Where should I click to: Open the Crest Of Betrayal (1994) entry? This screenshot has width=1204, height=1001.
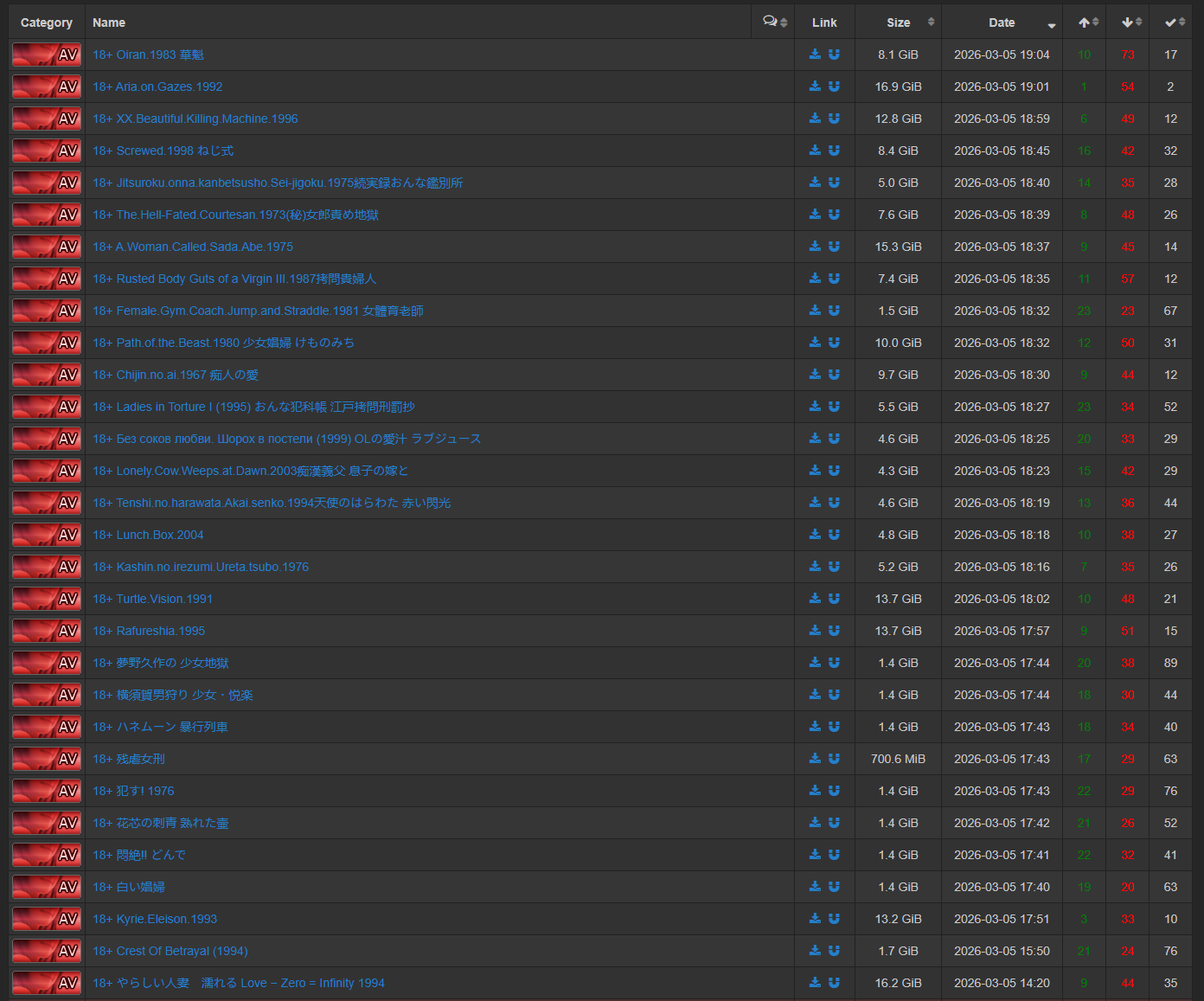[170, 951]
